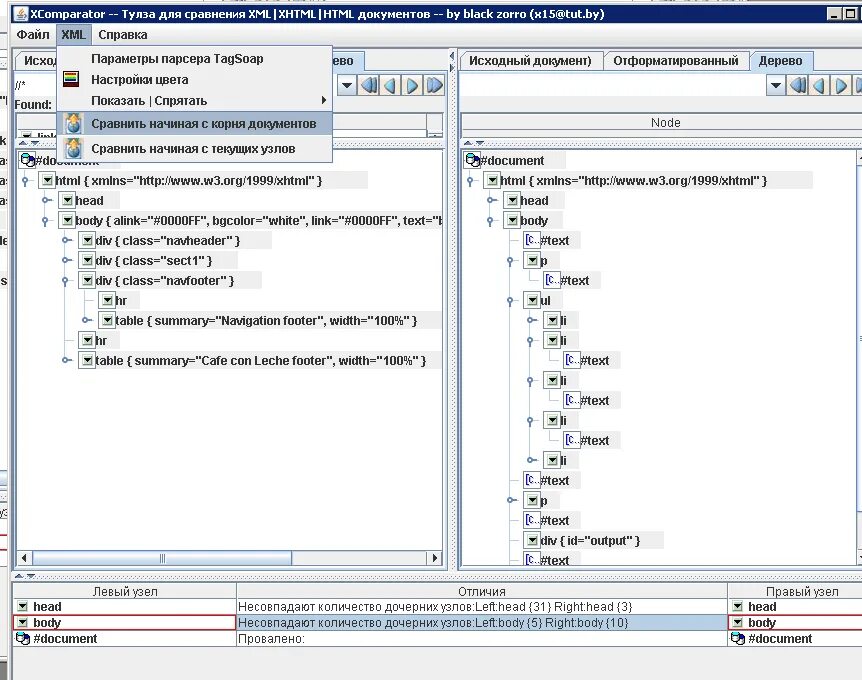Click right #document cell in differences table
This screenshot has width=862, height=680.
795,639
